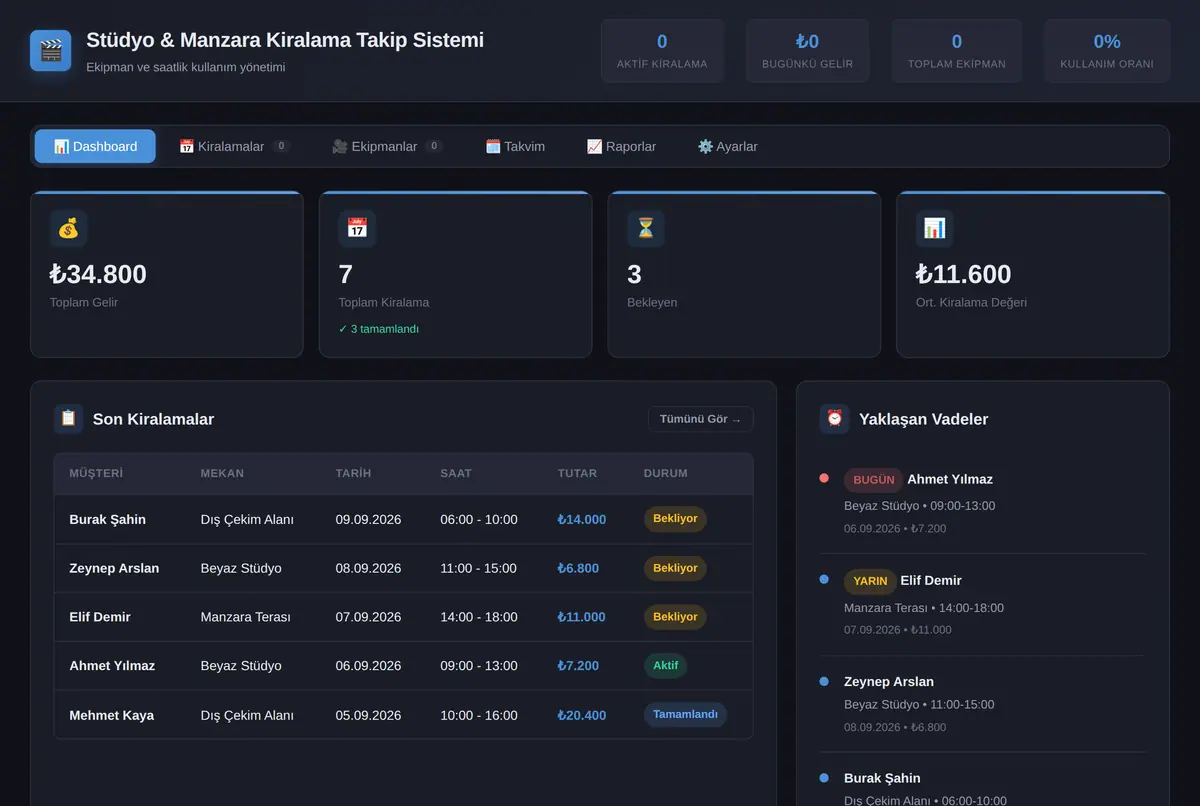Click the YARIN tag beside Elif Demir
Image resolution: width=1200 pixels, height=806 pixels.
[x=870, y=581]
